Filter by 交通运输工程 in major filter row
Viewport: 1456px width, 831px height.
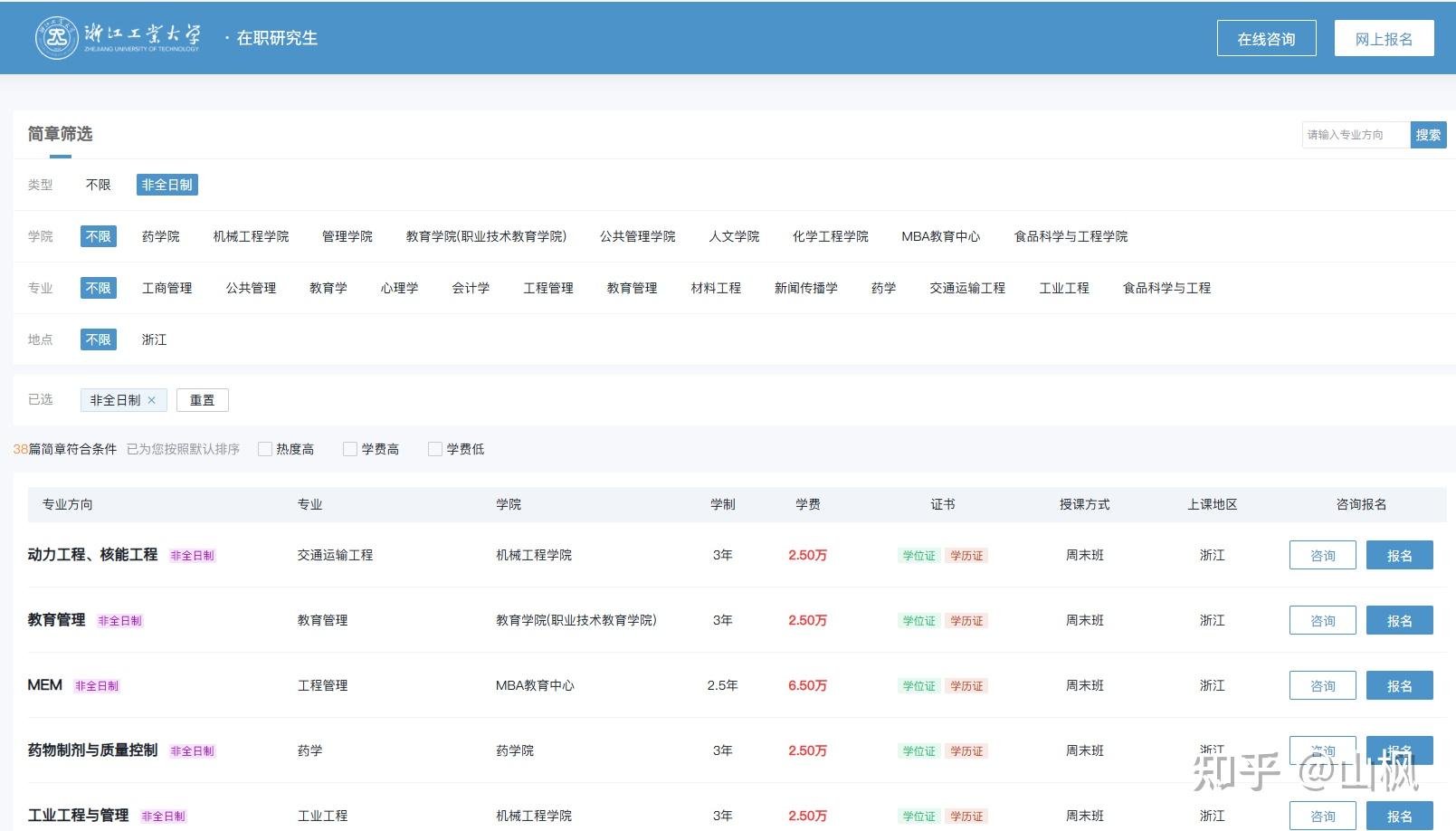click(x=967, y=288)
